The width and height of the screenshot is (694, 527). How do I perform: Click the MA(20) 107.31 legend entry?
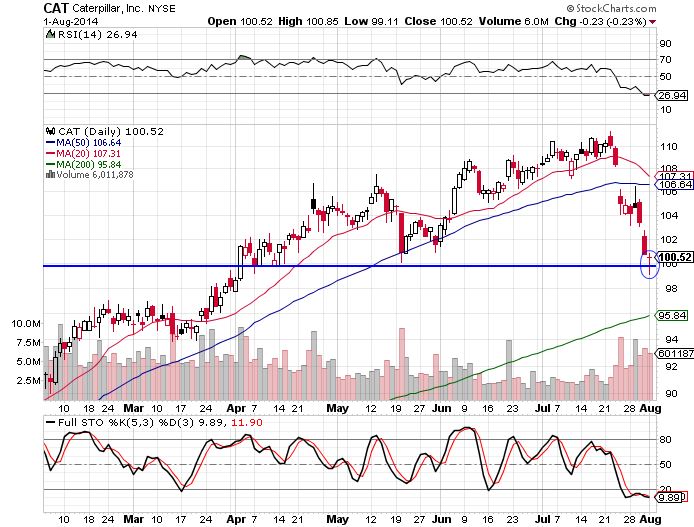click(83, 154)
